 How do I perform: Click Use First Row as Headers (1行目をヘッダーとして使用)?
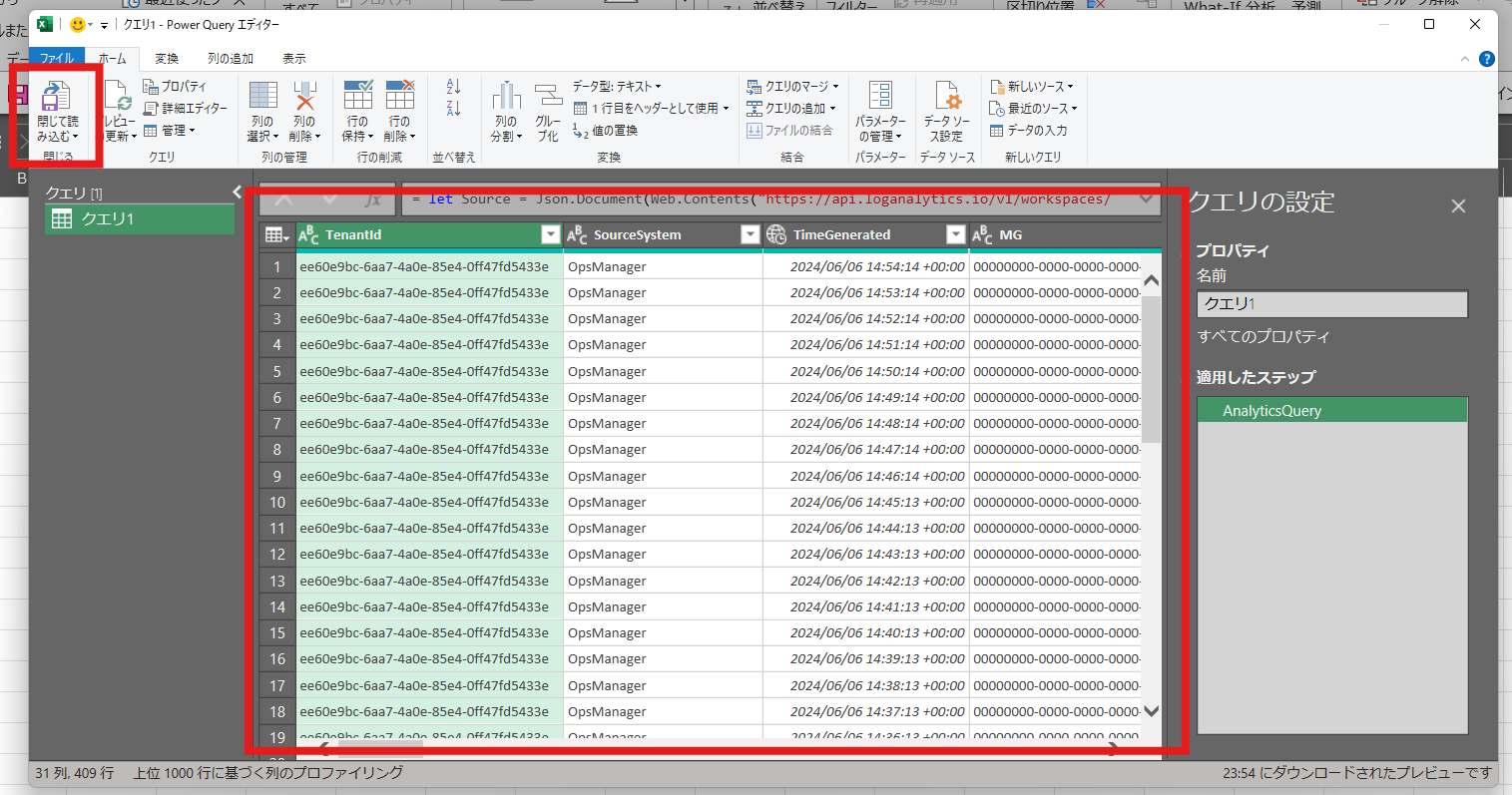click(651, 109)
